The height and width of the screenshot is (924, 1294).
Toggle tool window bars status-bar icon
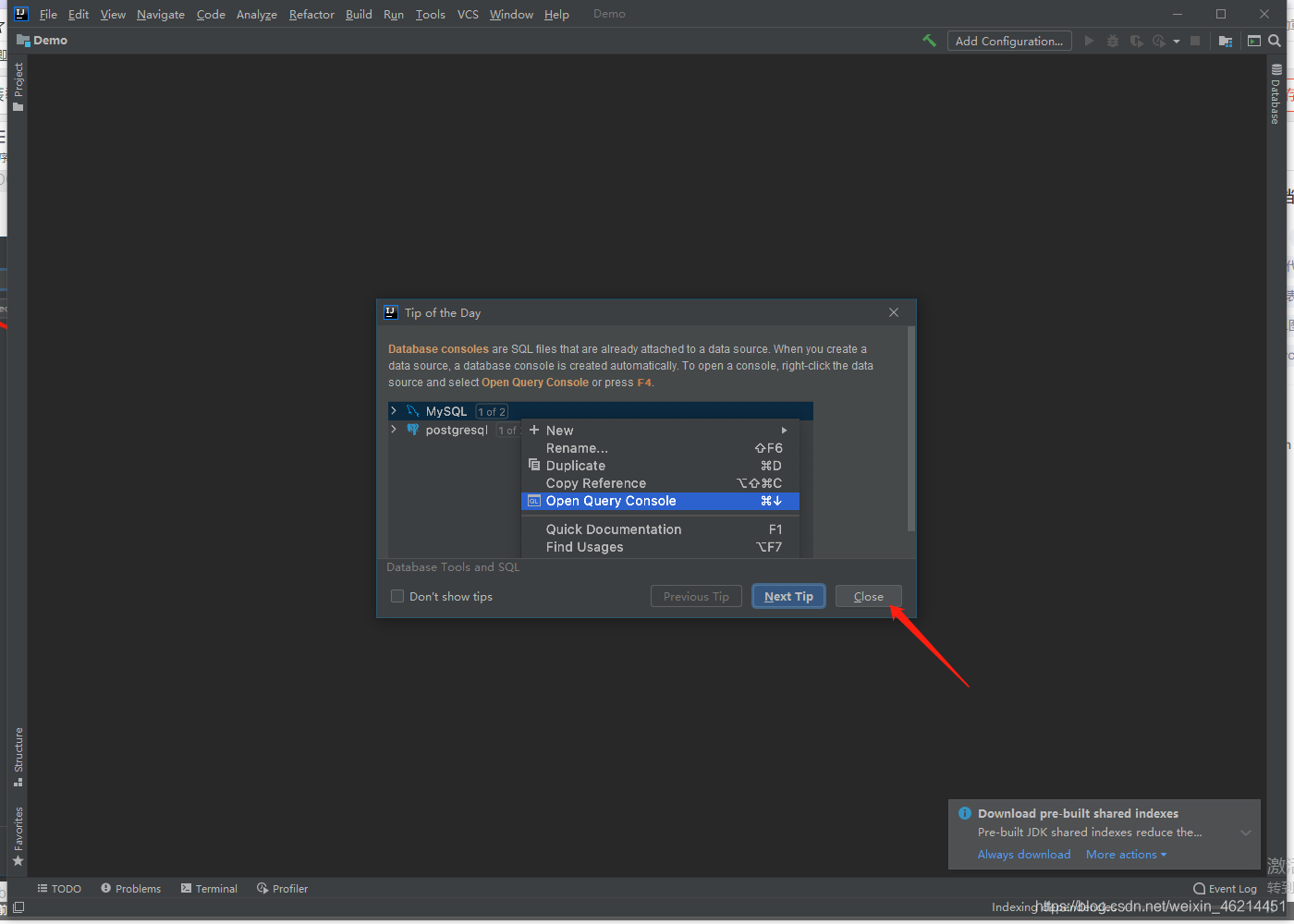[18, 907]
